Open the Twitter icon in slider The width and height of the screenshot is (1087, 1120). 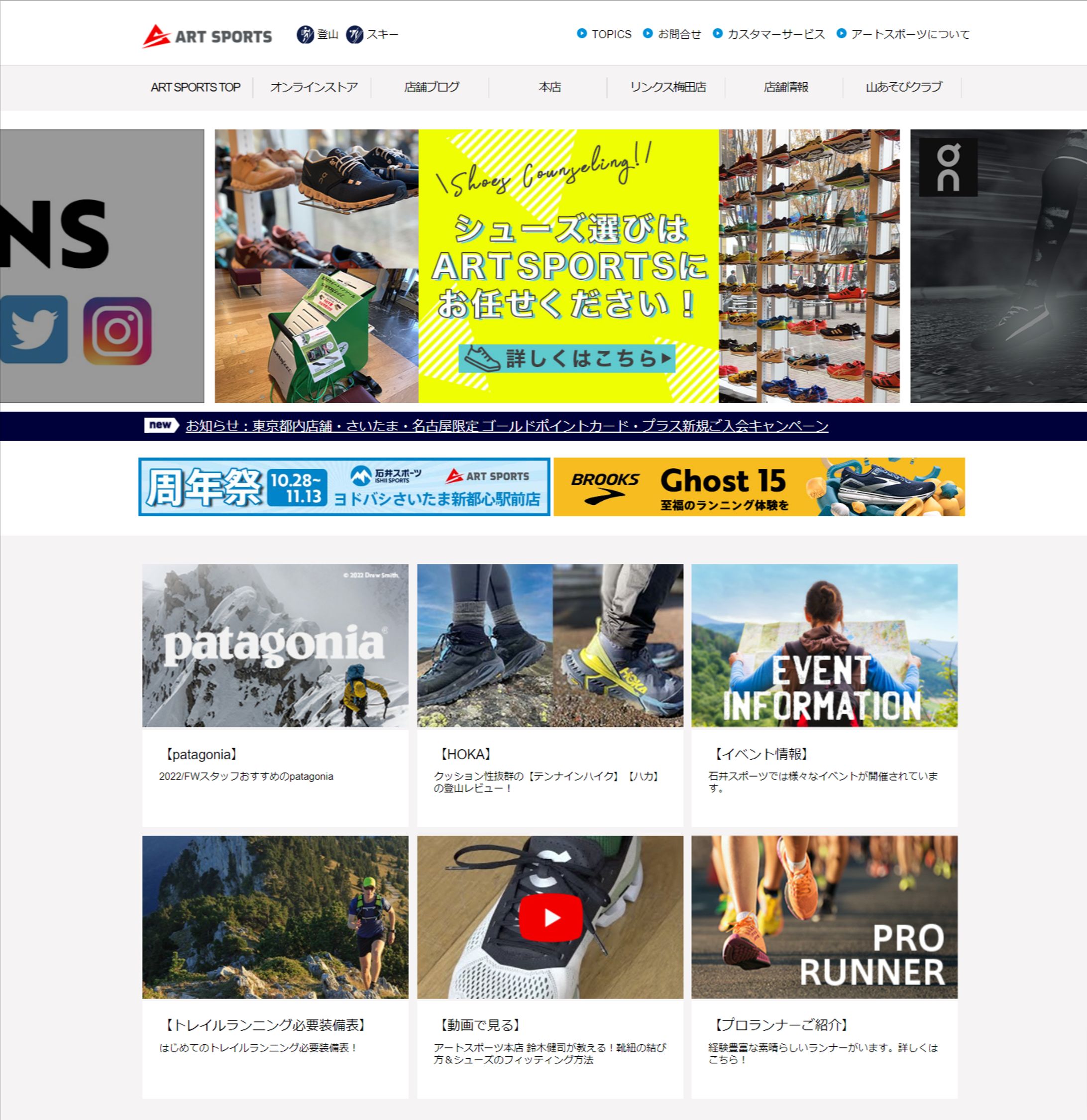(x=34, y=329)
